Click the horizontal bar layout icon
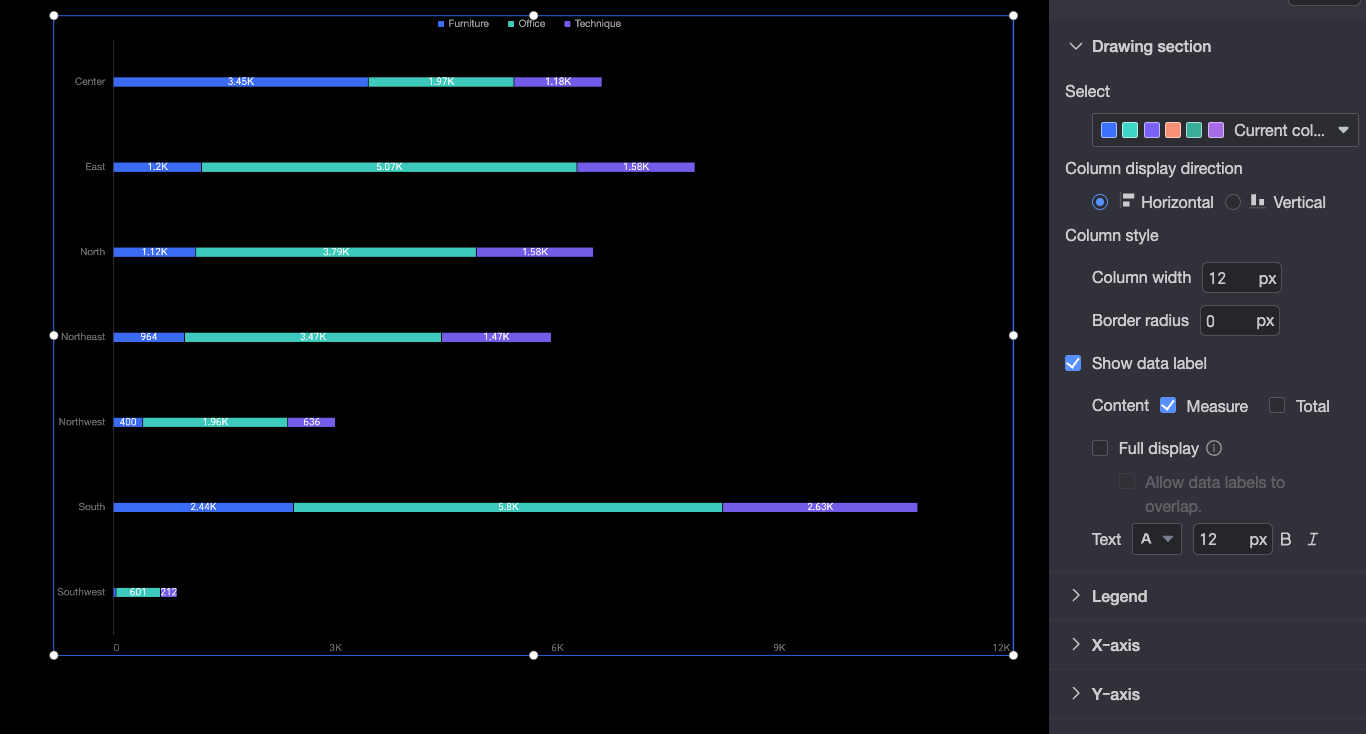This screenshot has width=1366, height=734. tap(1127, 201)
